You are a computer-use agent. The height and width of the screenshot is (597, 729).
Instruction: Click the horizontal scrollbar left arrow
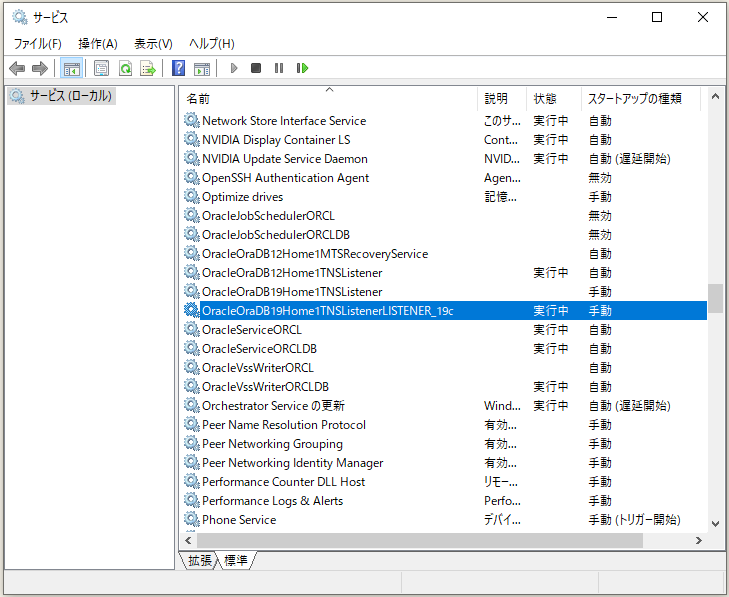(x=188, y=540)
